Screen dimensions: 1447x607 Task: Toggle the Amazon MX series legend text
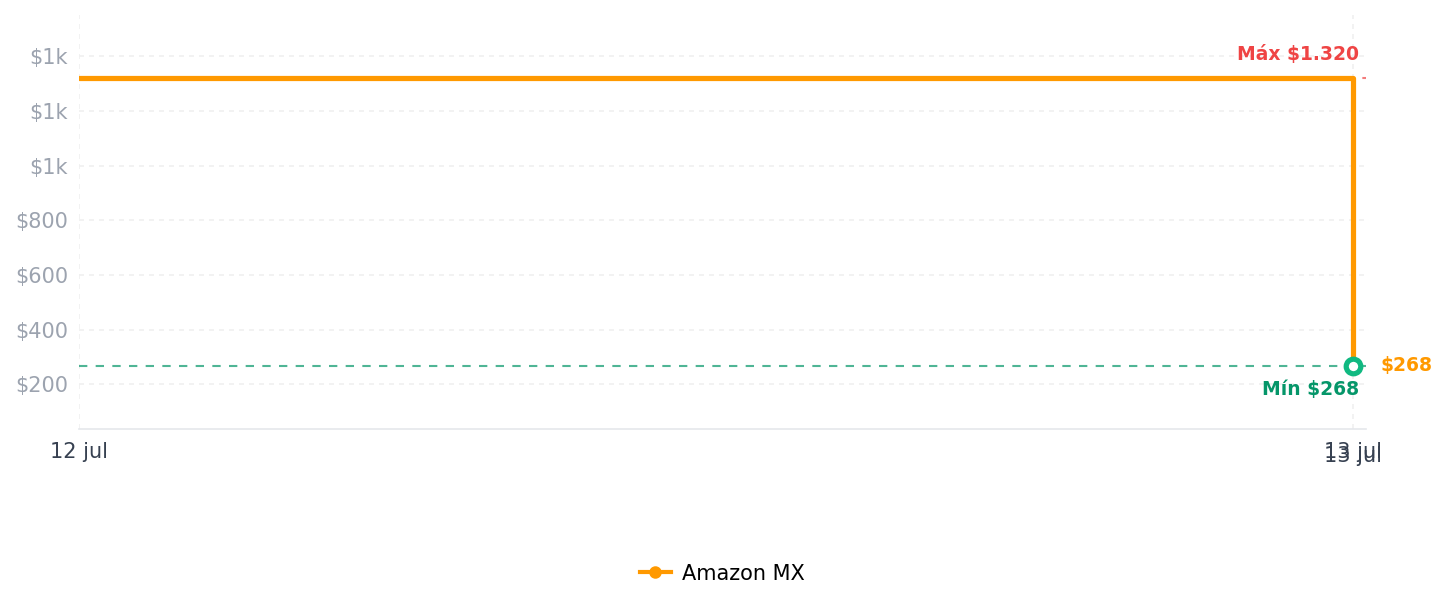click(743, 573)
